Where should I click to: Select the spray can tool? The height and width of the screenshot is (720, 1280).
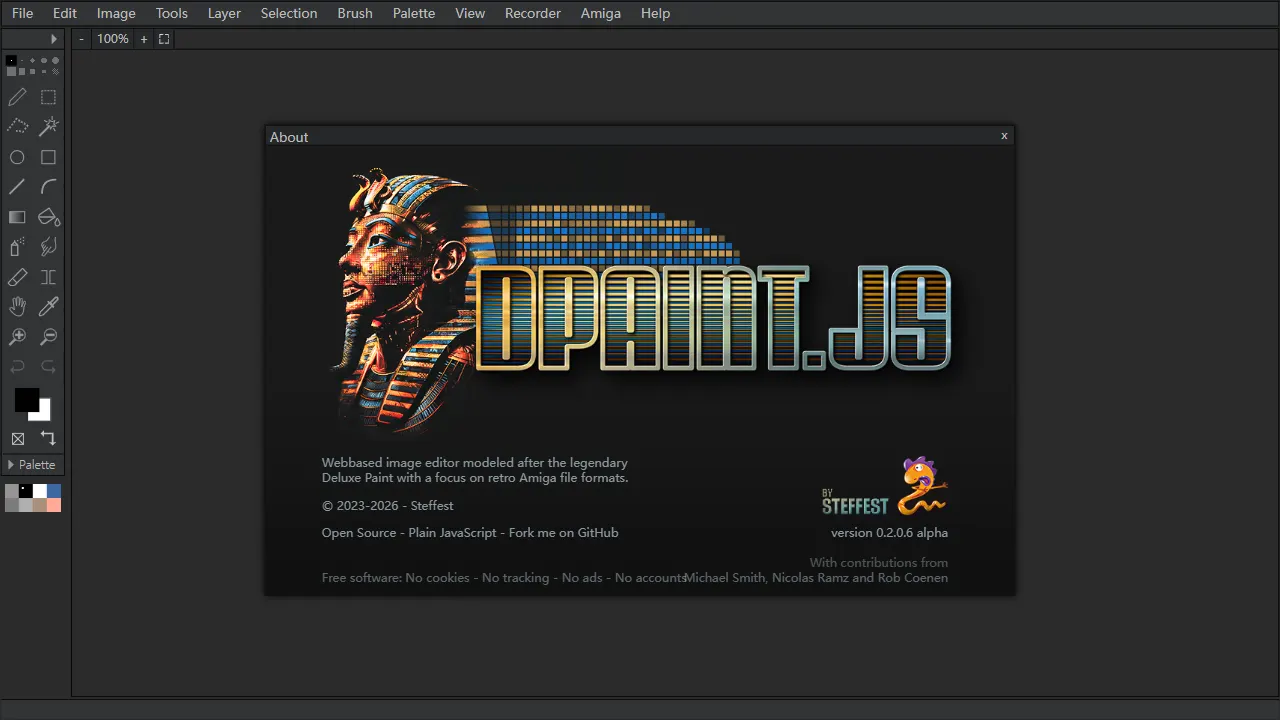[x=17, y=247]
